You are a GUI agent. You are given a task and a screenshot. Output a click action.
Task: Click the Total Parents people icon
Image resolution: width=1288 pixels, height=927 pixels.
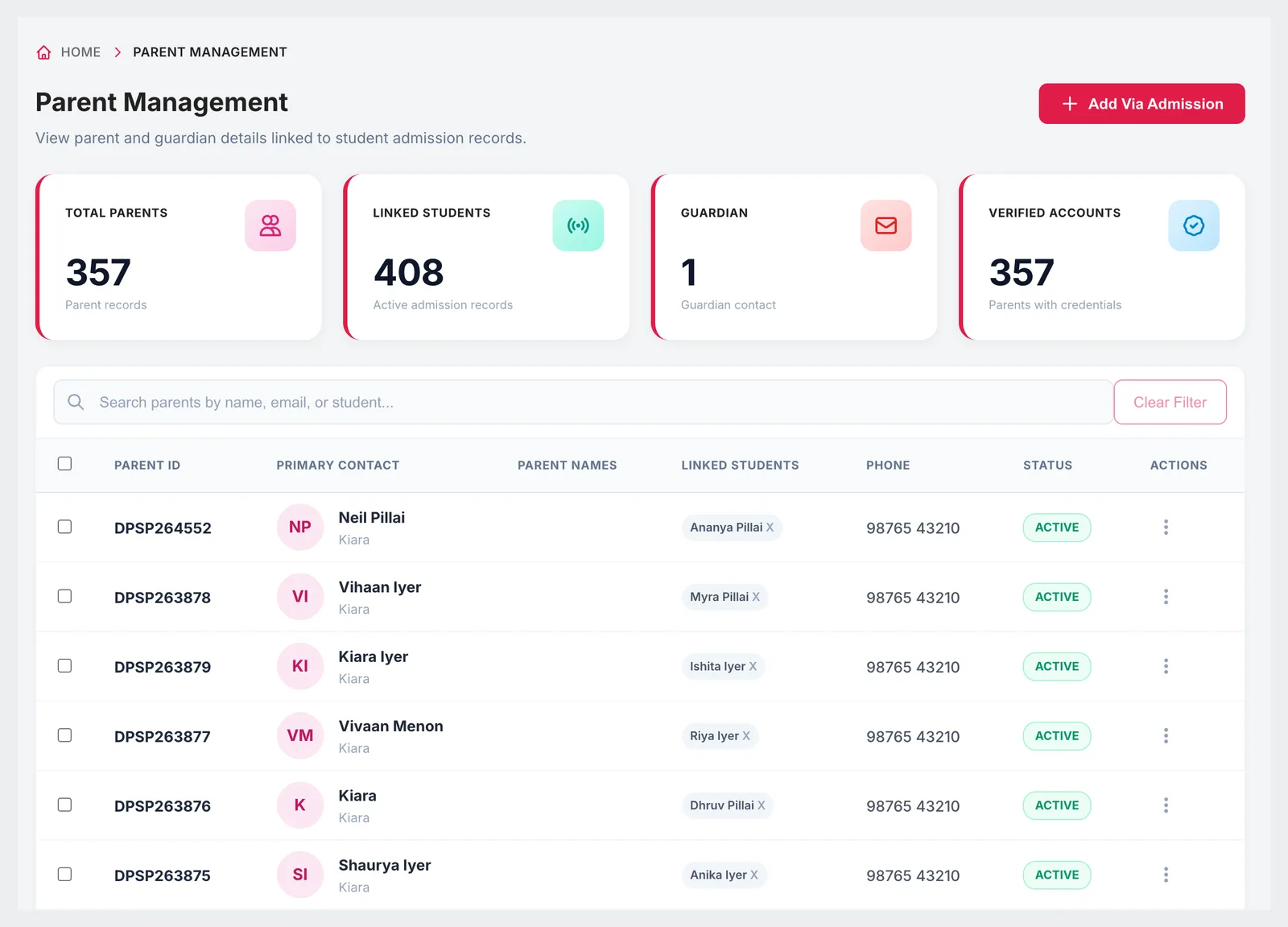(x=270, y=226)
